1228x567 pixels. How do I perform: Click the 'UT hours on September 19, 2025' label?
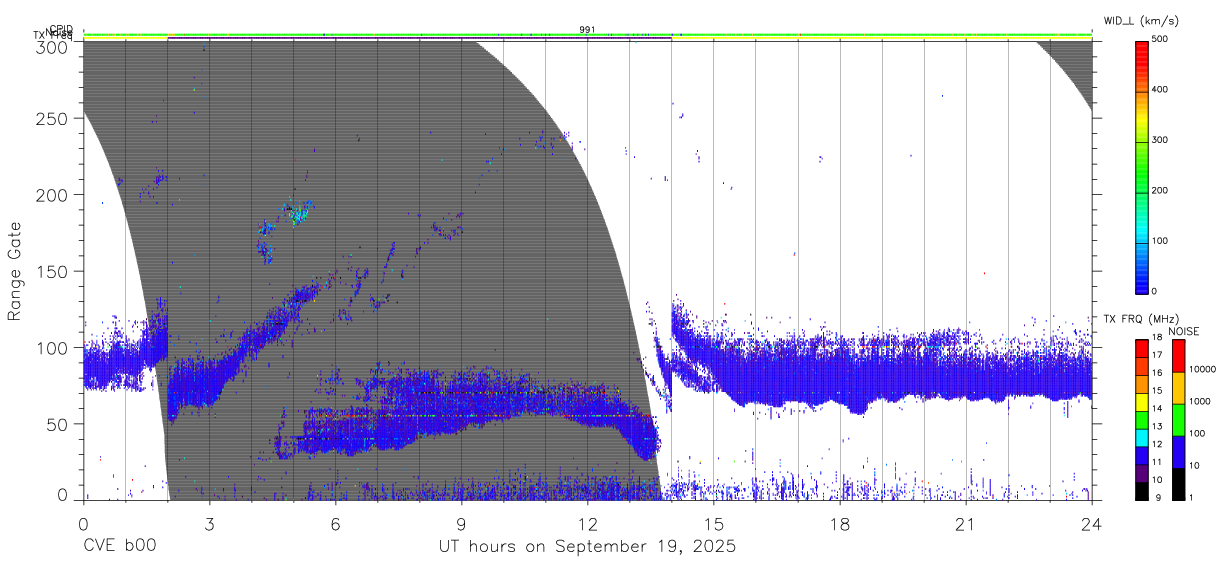pos(587,547)
